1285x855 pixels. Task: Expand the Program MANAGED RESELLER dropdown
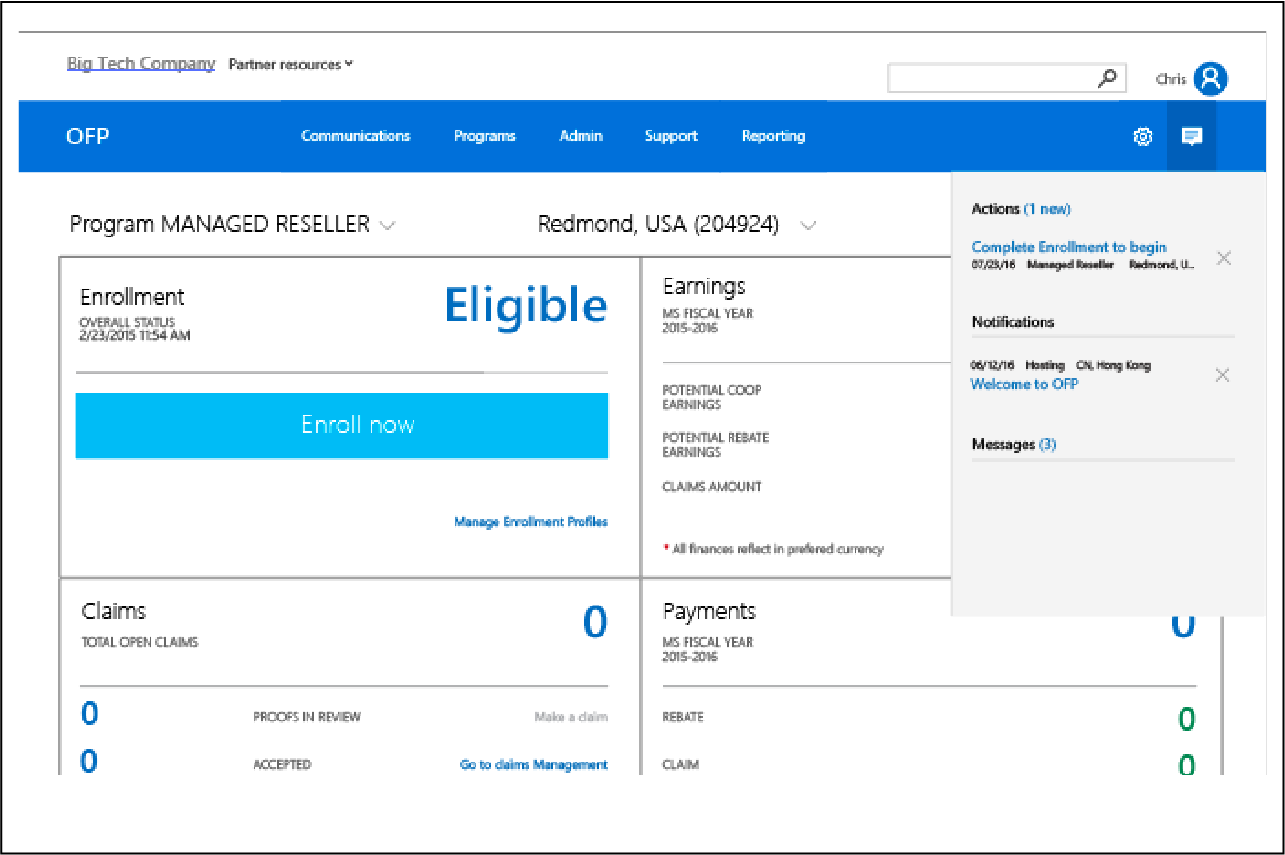(x=387, y=225)
